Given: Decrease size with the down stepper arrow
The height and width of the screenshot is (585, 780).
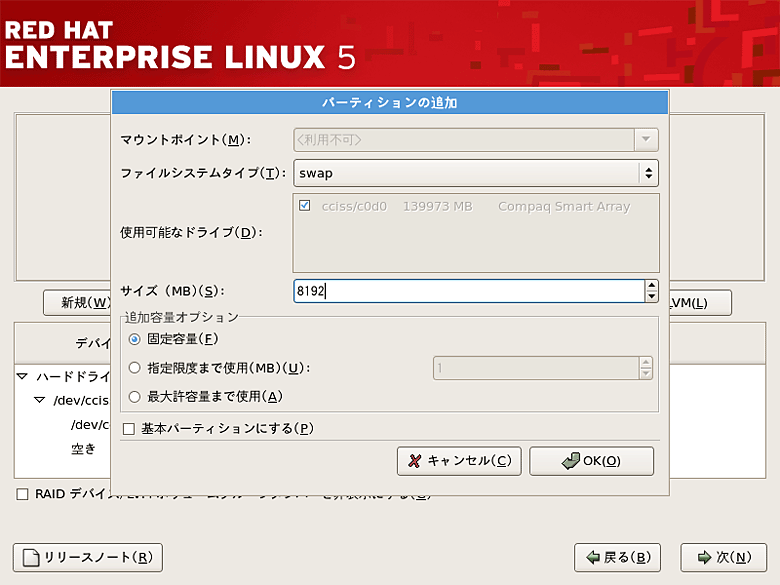Looking at the screenshot, I should click(x=652, y=296).
